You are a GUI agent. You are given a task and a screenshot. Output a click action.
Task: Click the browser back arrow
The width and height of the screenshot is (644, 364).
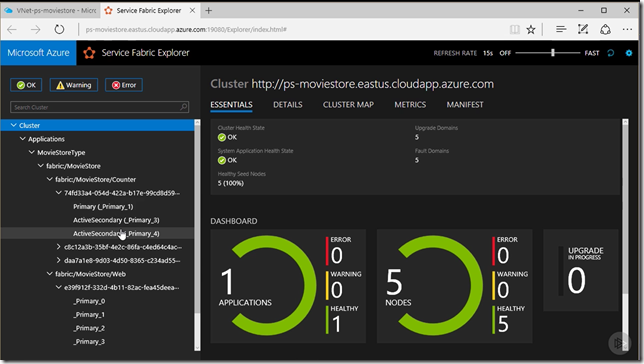point(12,29)
